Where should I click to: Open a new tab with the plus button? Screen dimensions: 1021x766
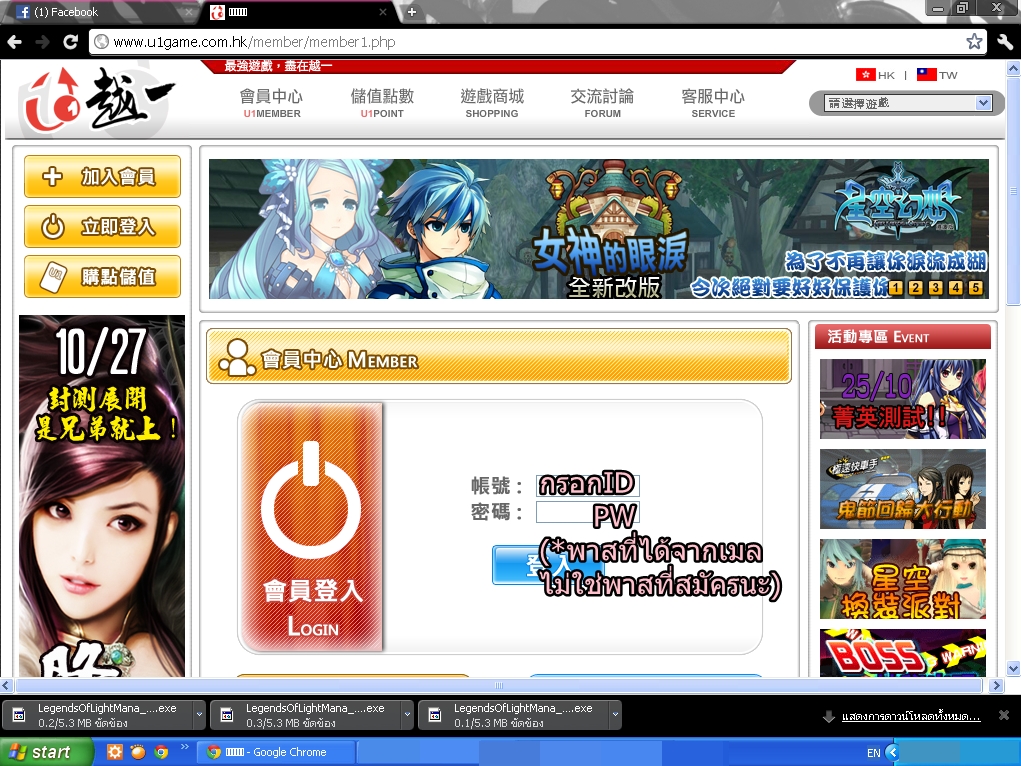tap(412, 12)
